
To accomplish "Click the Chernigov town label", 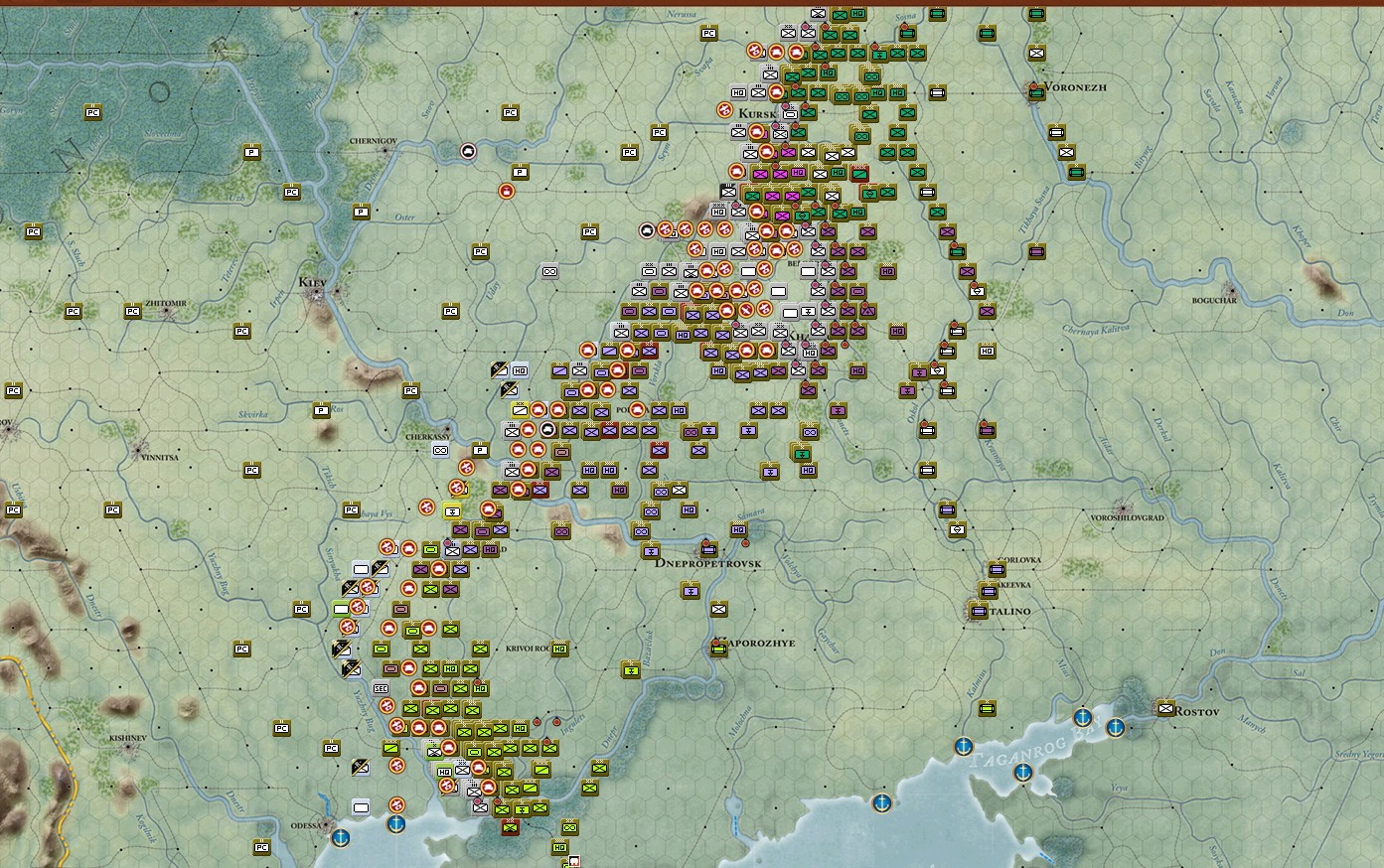I will coord(374,141).
